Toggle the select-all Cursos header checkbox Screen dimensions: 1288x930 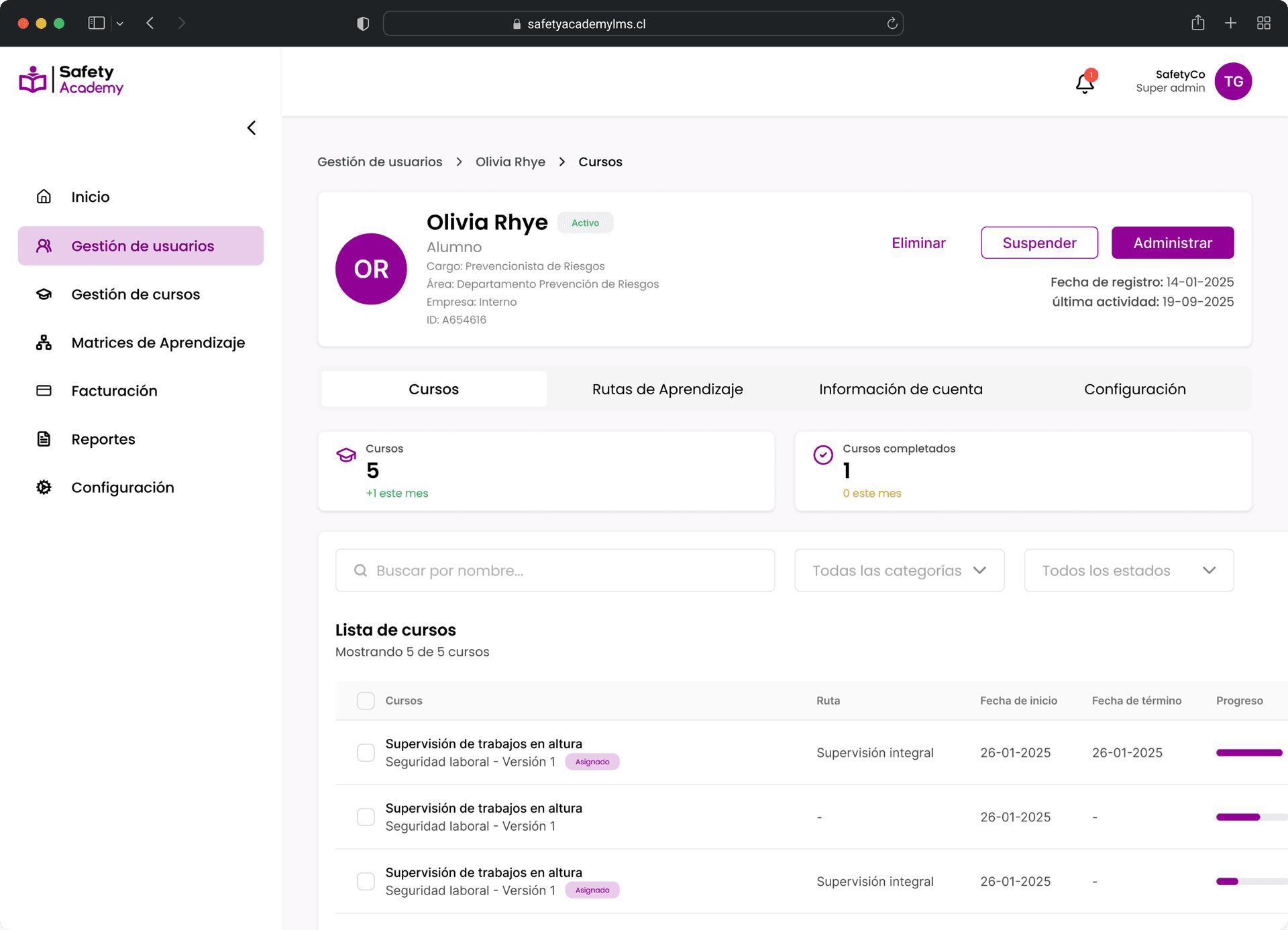point(366,701)
